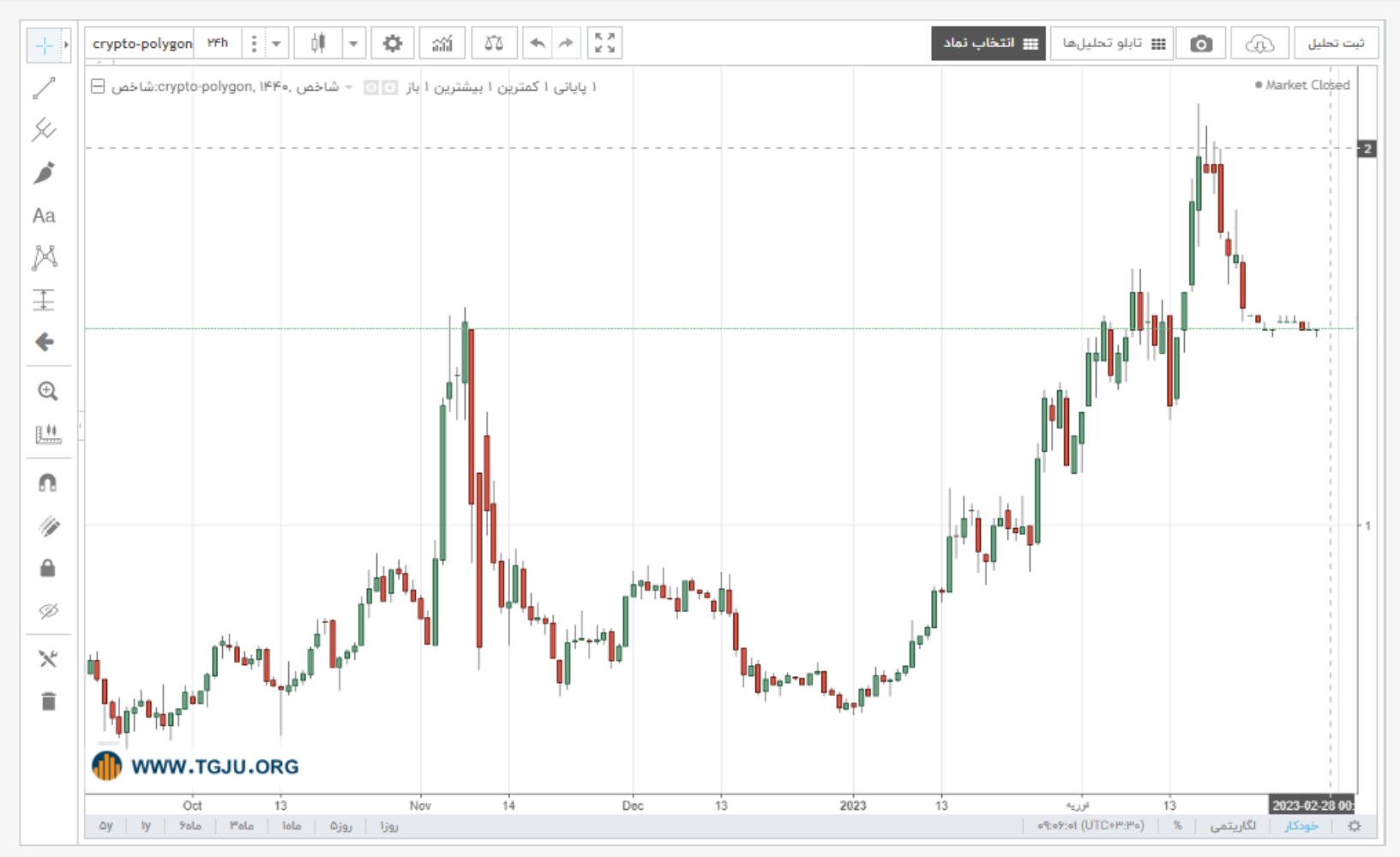Click the back arrow tool in sidebar
The height and width of the screenshot is (857, 1400).
click(x=44, y=342)
